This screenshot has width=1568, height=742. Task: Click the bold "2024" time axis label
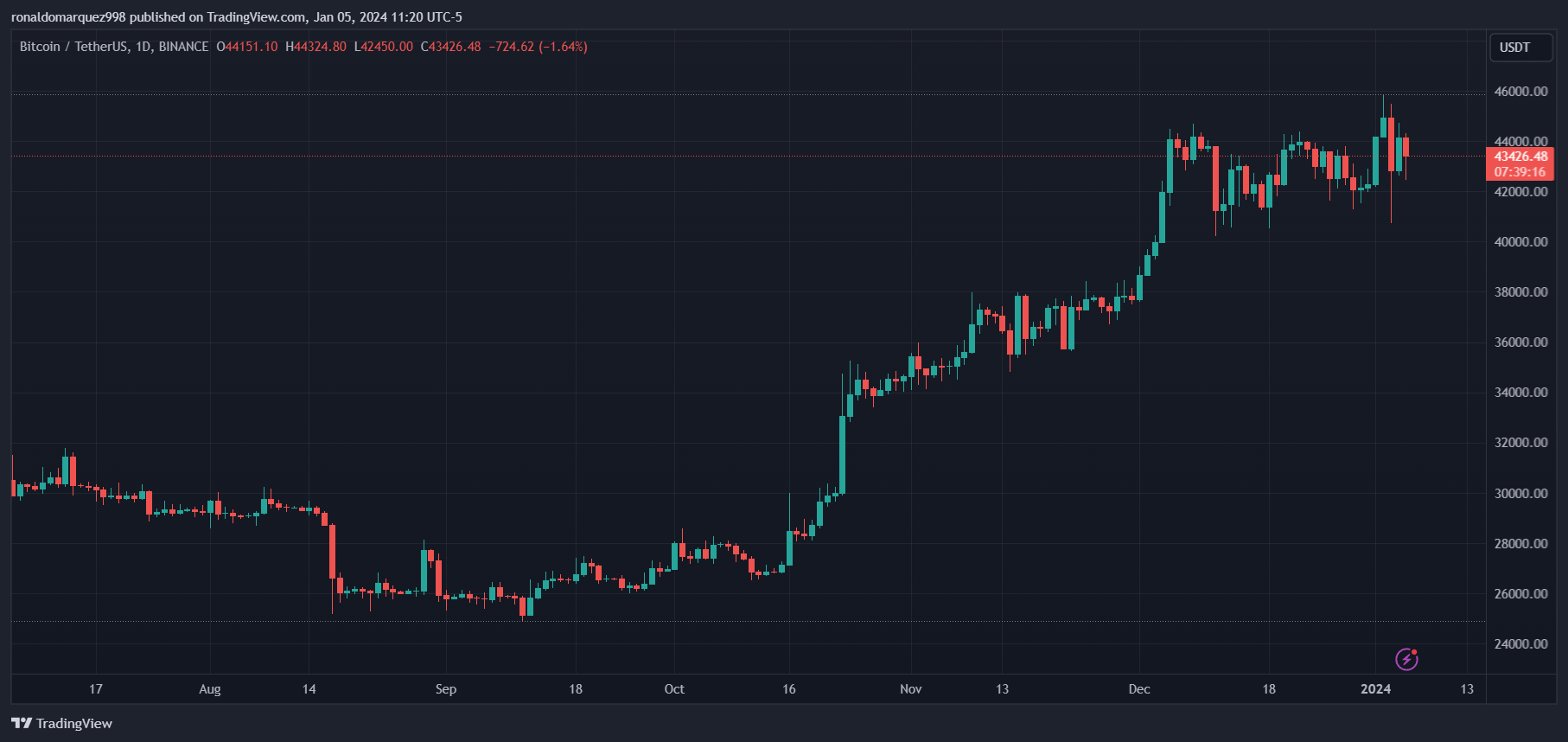1376,689
